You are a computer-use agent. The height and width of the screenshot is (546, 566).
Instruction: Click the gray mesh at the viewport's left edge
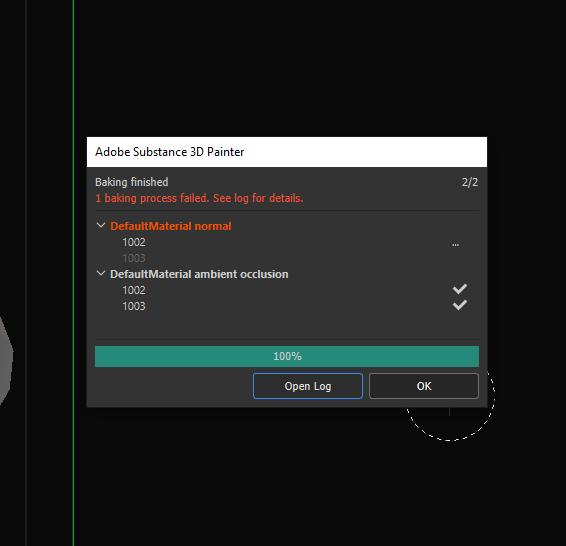click(6, 361)
